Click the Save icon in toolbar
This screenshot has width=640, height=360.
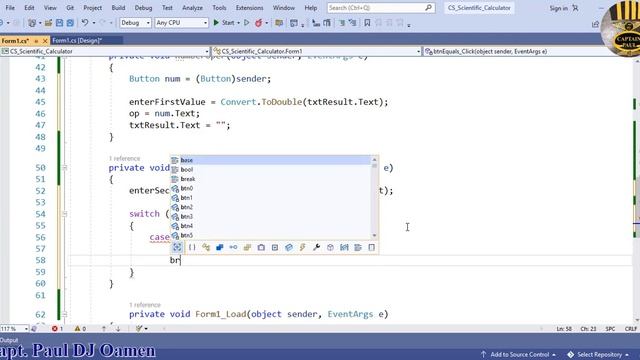tap(59, 23)
